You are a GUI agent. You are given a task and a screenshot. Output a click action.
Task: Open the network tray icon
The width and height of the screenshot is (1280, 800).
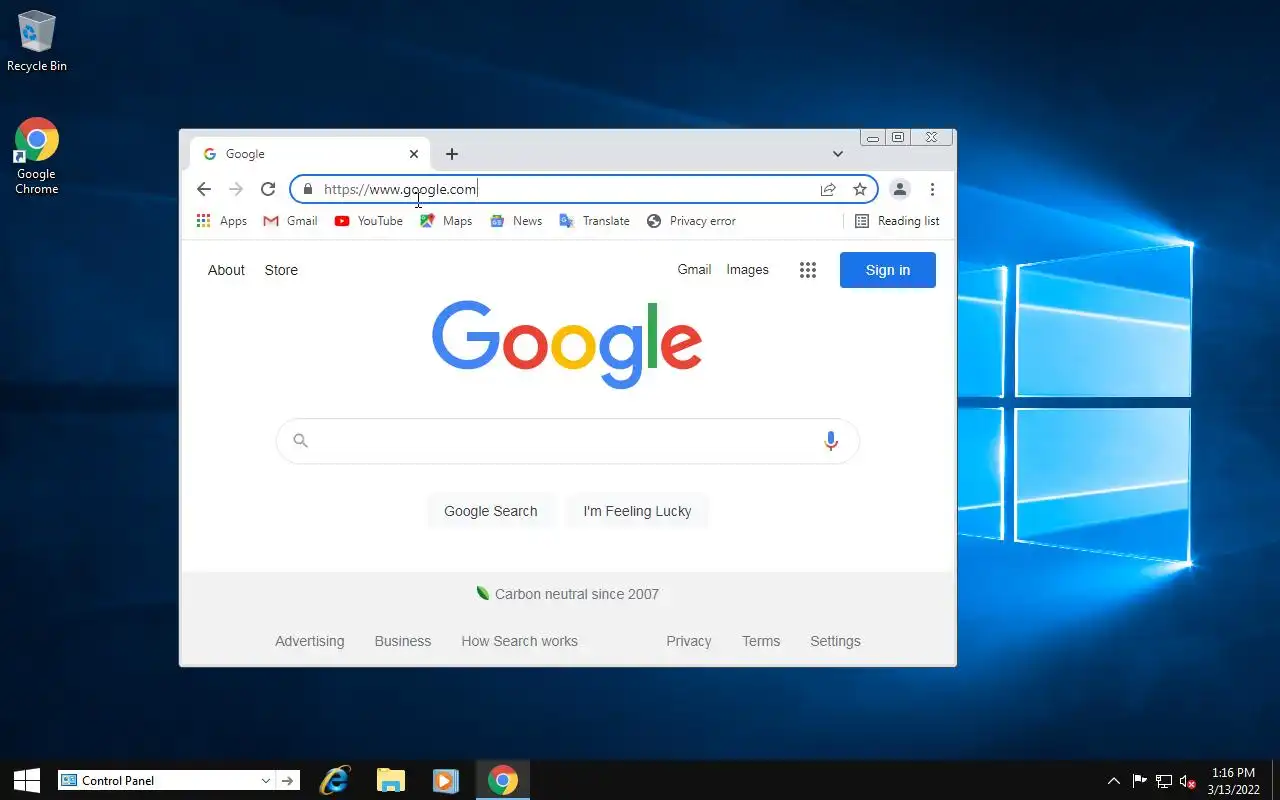(x=1164, y=781)
